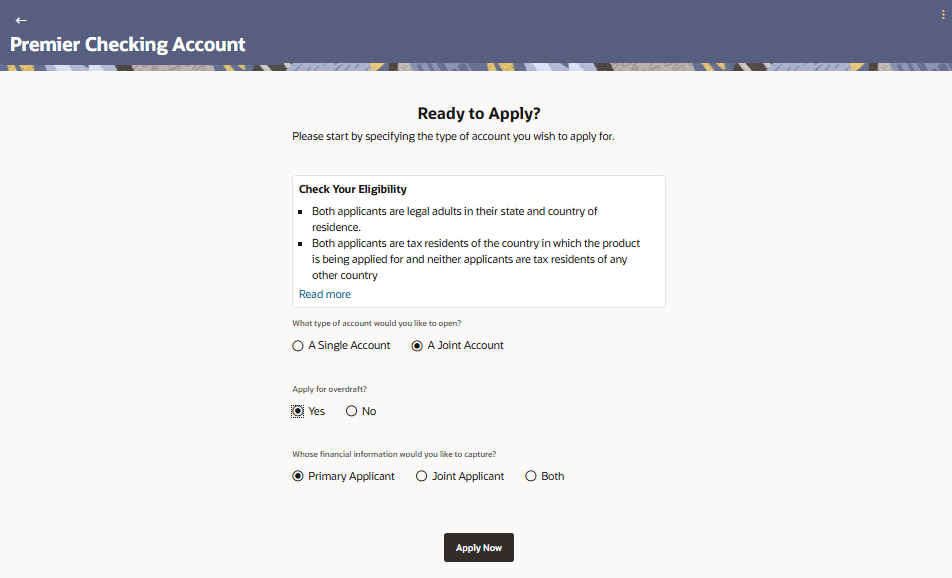This screenshot has width=952, height=578.
Task: Click the Ready to Apply? heading
Action: 479,114
